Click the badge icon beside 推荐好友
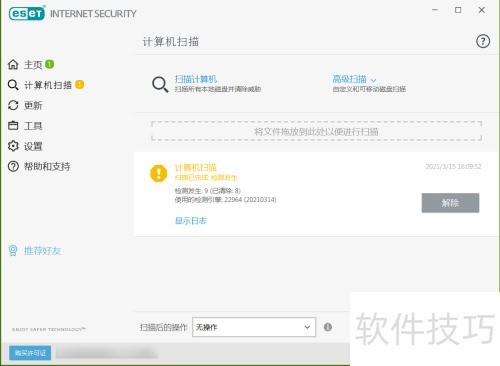The width and height of the screenshot is (500, 366). coord(13,251)
